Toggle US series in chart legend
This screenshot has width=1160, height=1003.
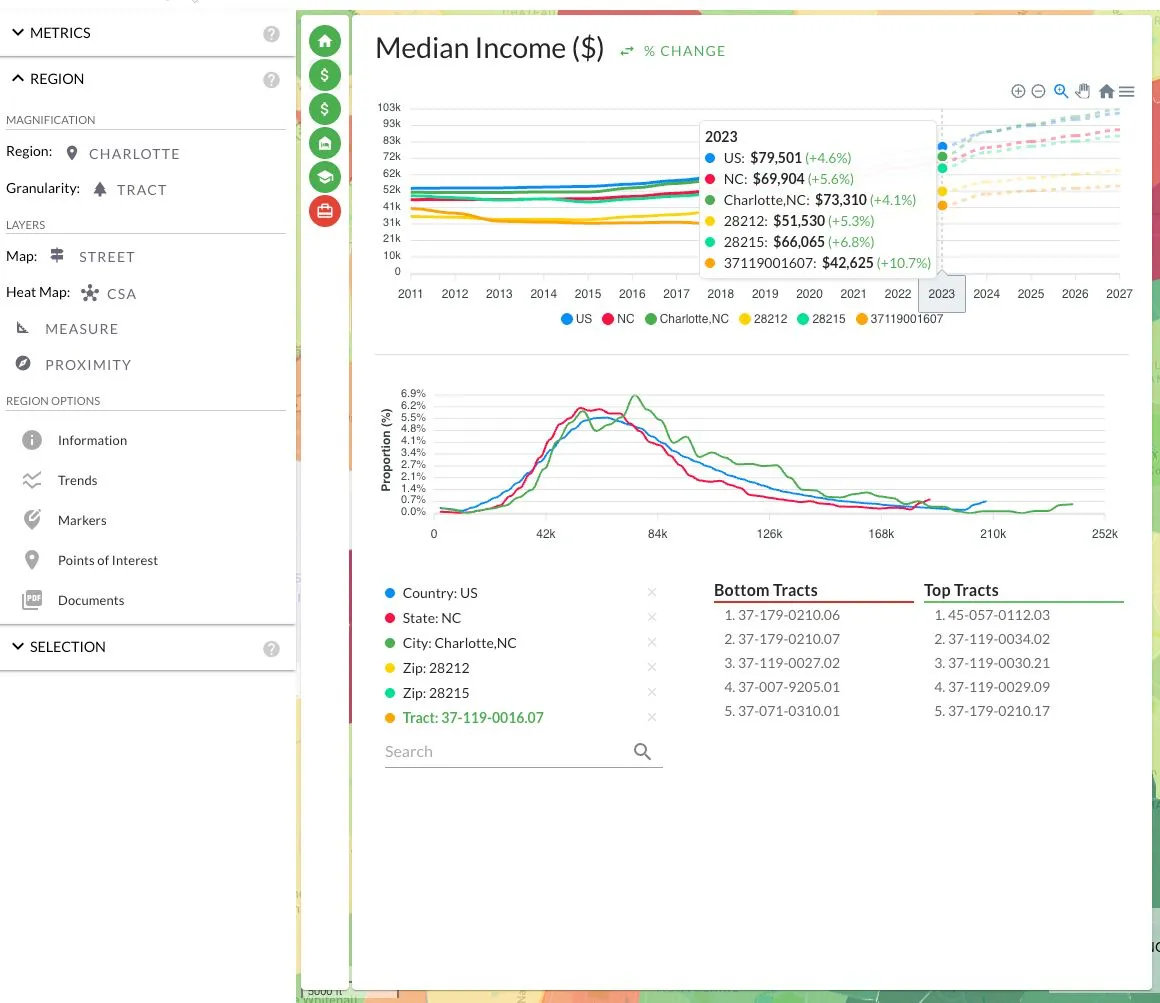coord(576,319)
